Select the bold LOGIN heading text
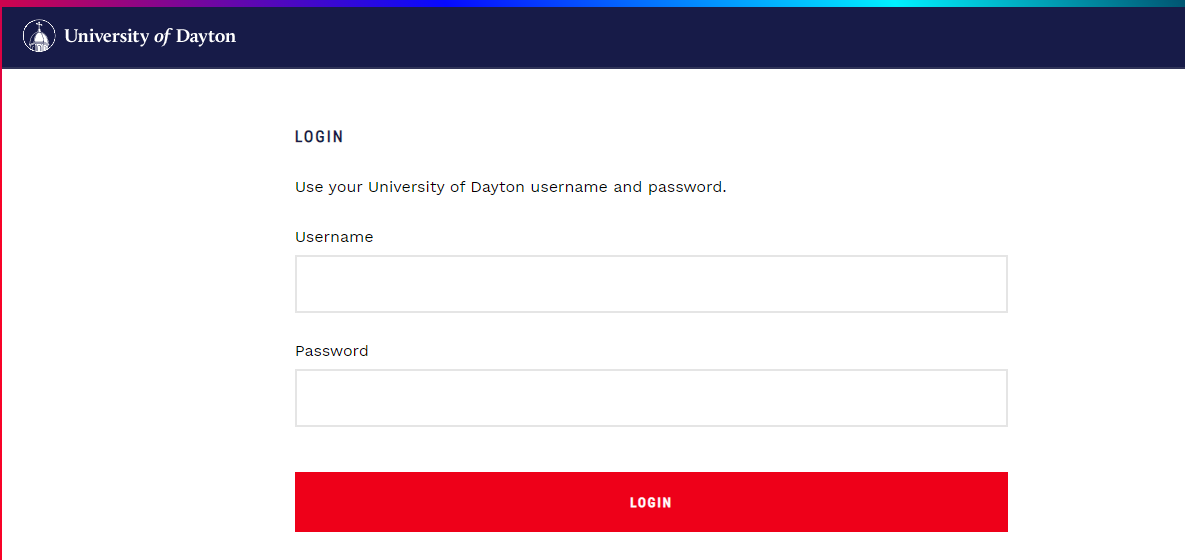Image resolution: width=1185 pixels, height=560 pixels. [319, 137]
